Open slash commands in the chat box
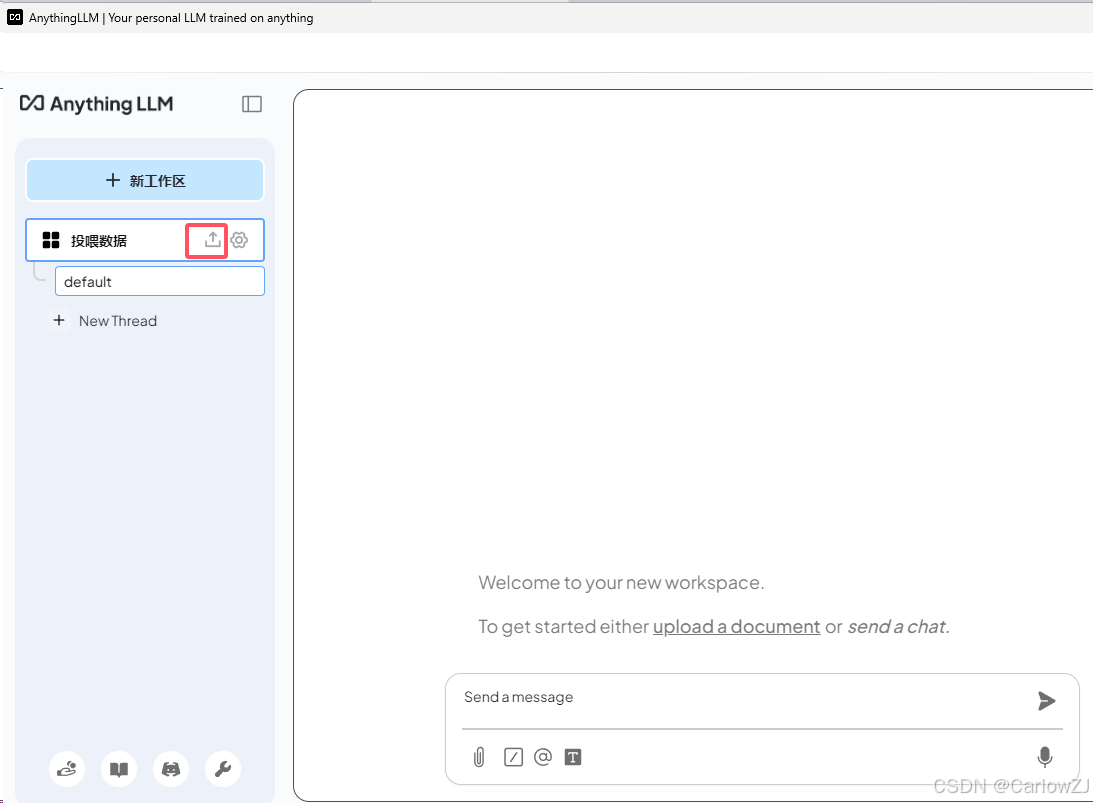The width and height of the screenshot is (1093, 803). pos(513,757)
